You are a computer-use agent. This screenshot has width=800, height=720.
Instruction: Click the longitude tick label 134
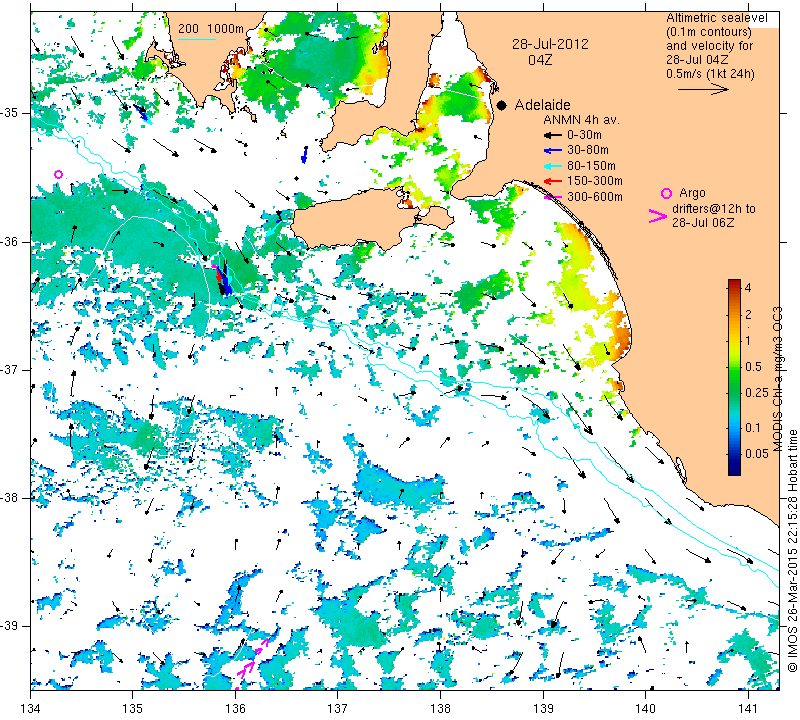pyautogui.click(x=31, y=708)
